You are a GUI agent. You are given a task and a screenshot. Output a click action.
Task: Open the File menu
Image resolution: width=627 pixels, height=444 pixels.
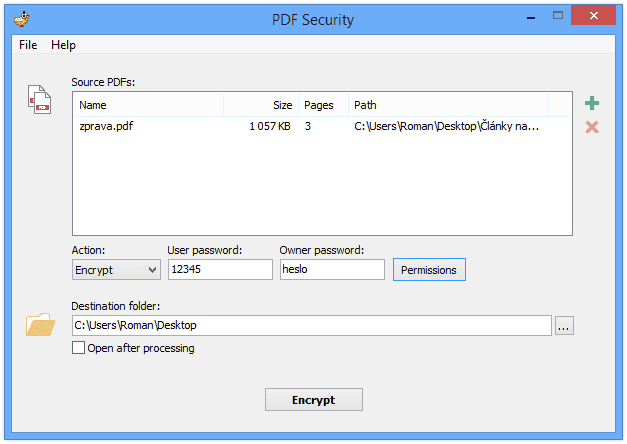click(x=27, y=45)
